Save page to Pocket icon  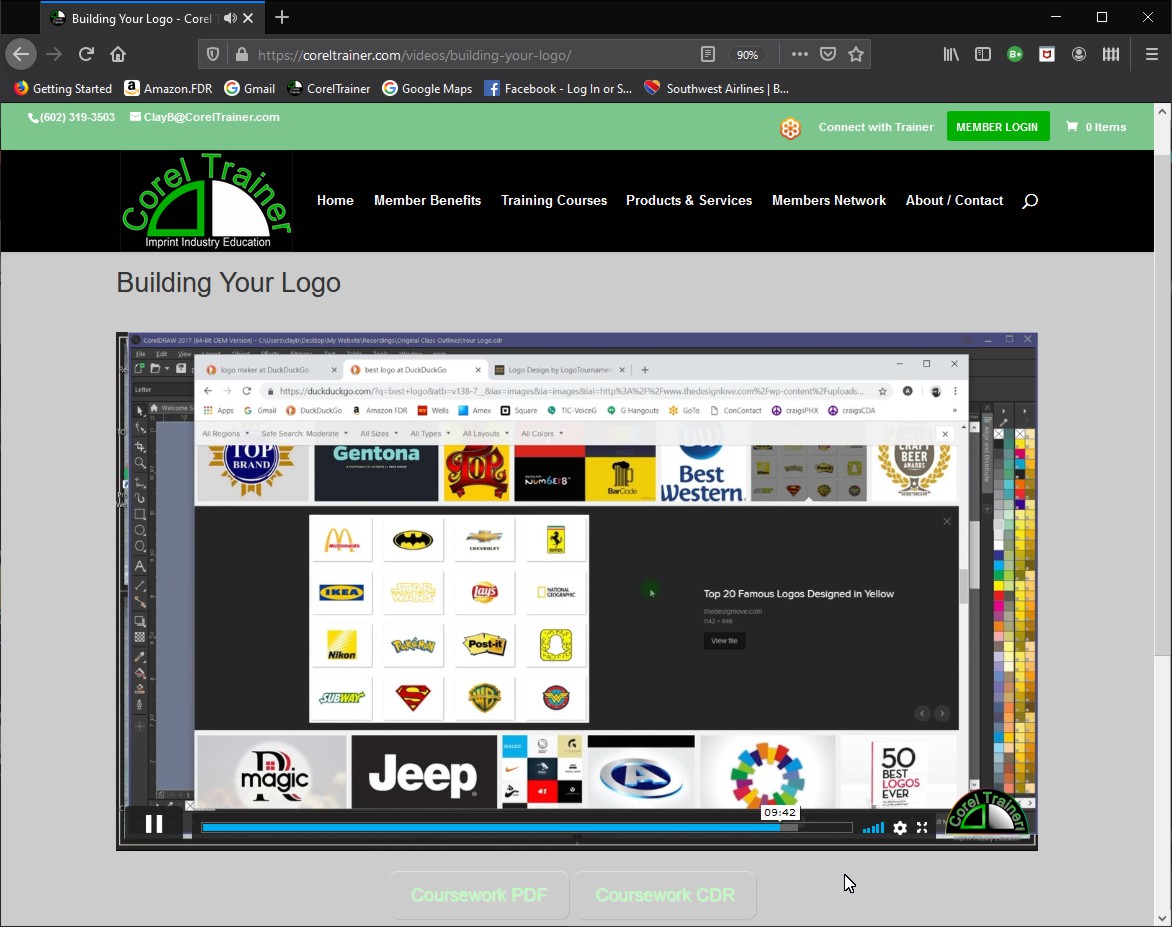[827, 54]
